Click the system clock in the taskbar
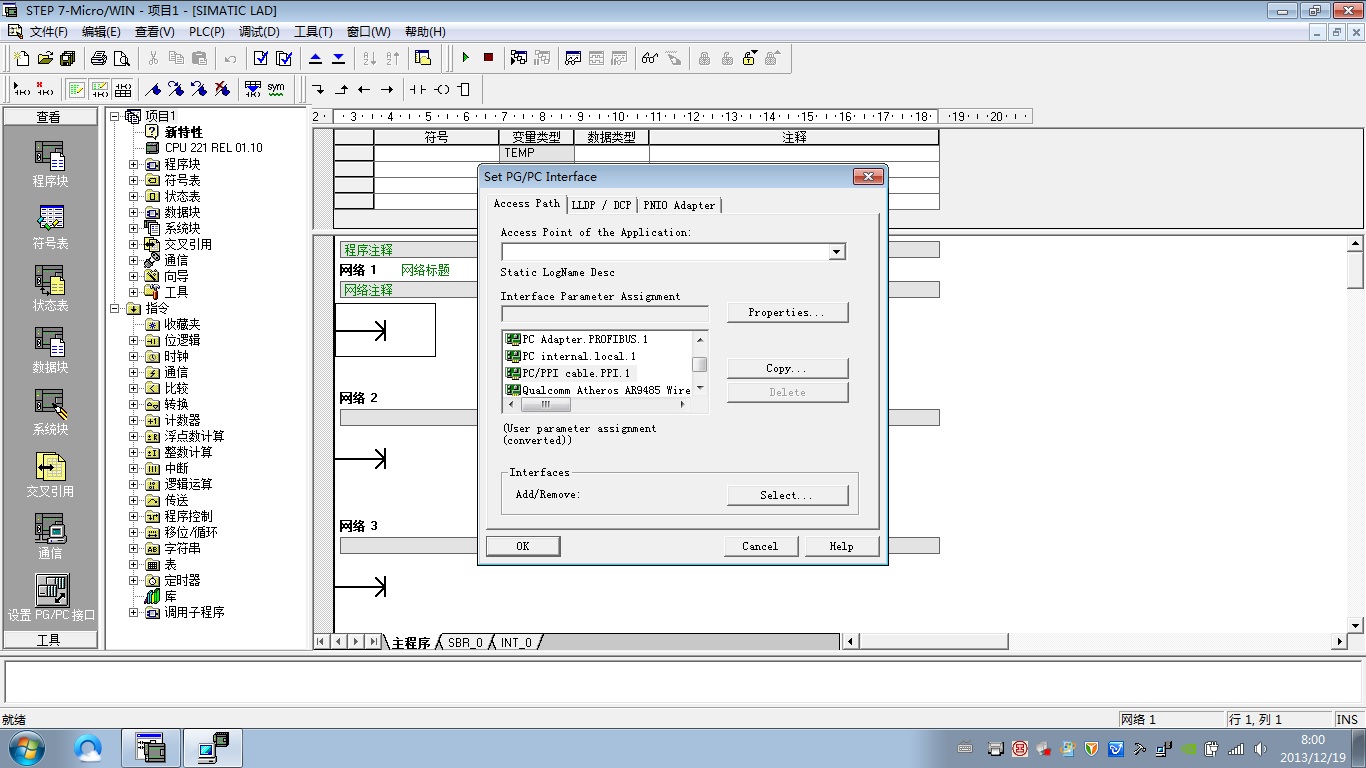The image size is (1366, 768). tap(1312, 748)
